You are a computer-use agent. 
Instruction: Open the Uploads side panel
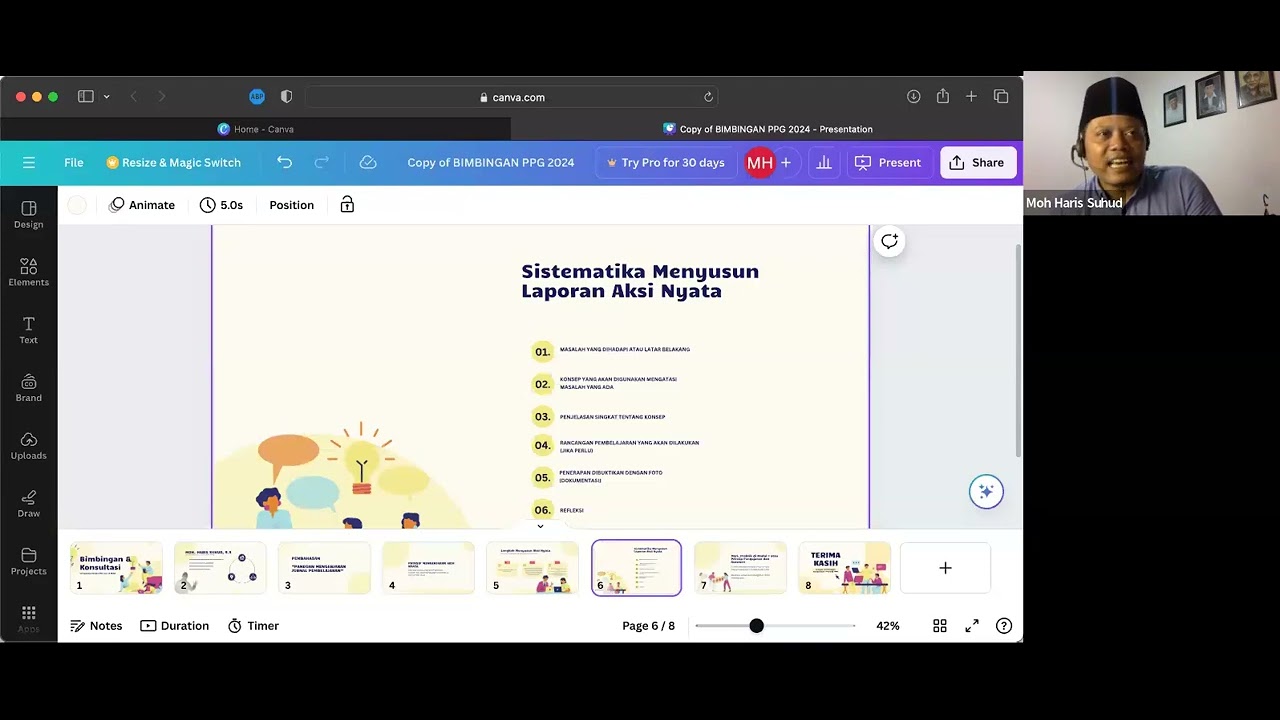(x=29, y=446)
